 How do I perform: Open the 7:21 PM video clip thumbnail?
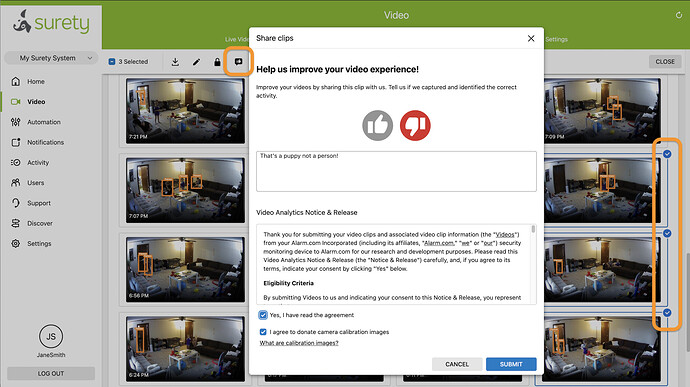click(x=185, y=111)
